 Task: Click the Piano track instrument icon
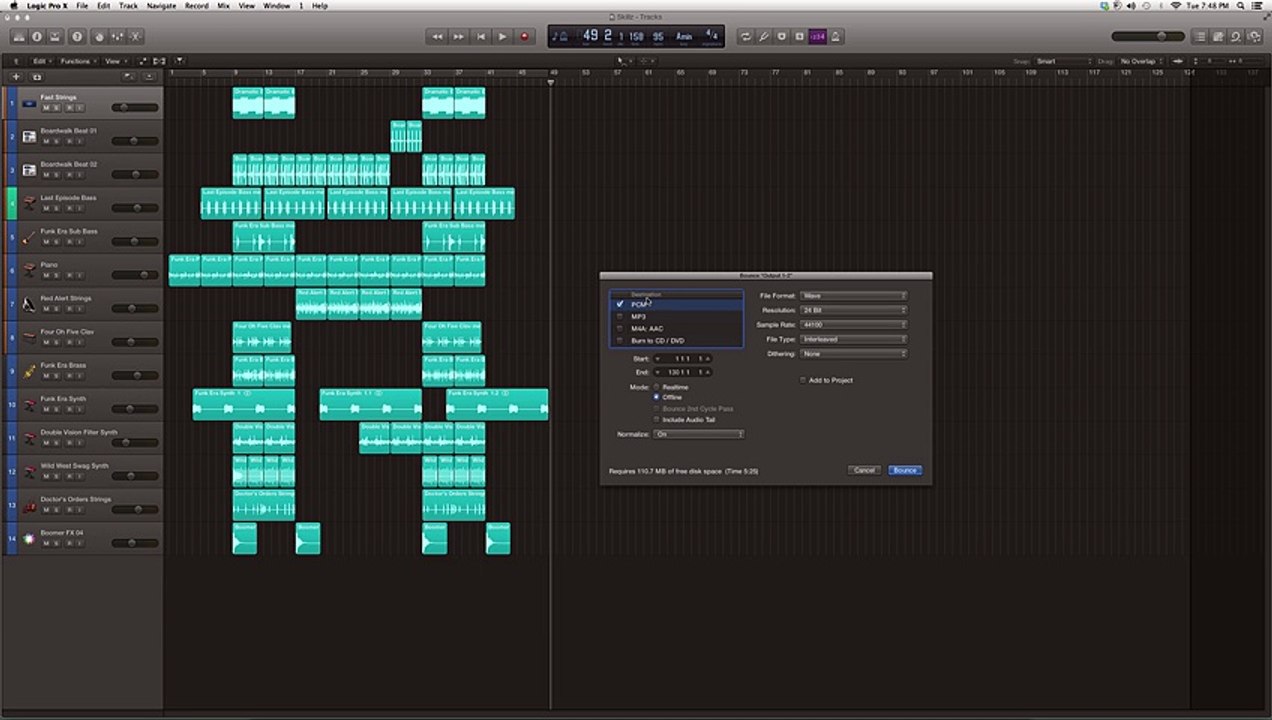click(29, 270)
